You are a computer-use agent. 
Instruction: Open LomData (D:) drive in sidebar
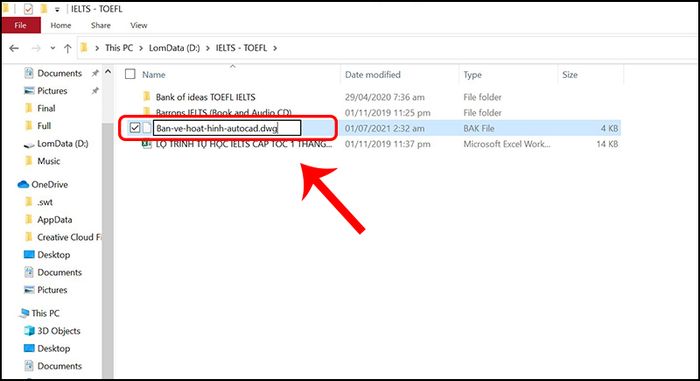(x=62, y=143)
